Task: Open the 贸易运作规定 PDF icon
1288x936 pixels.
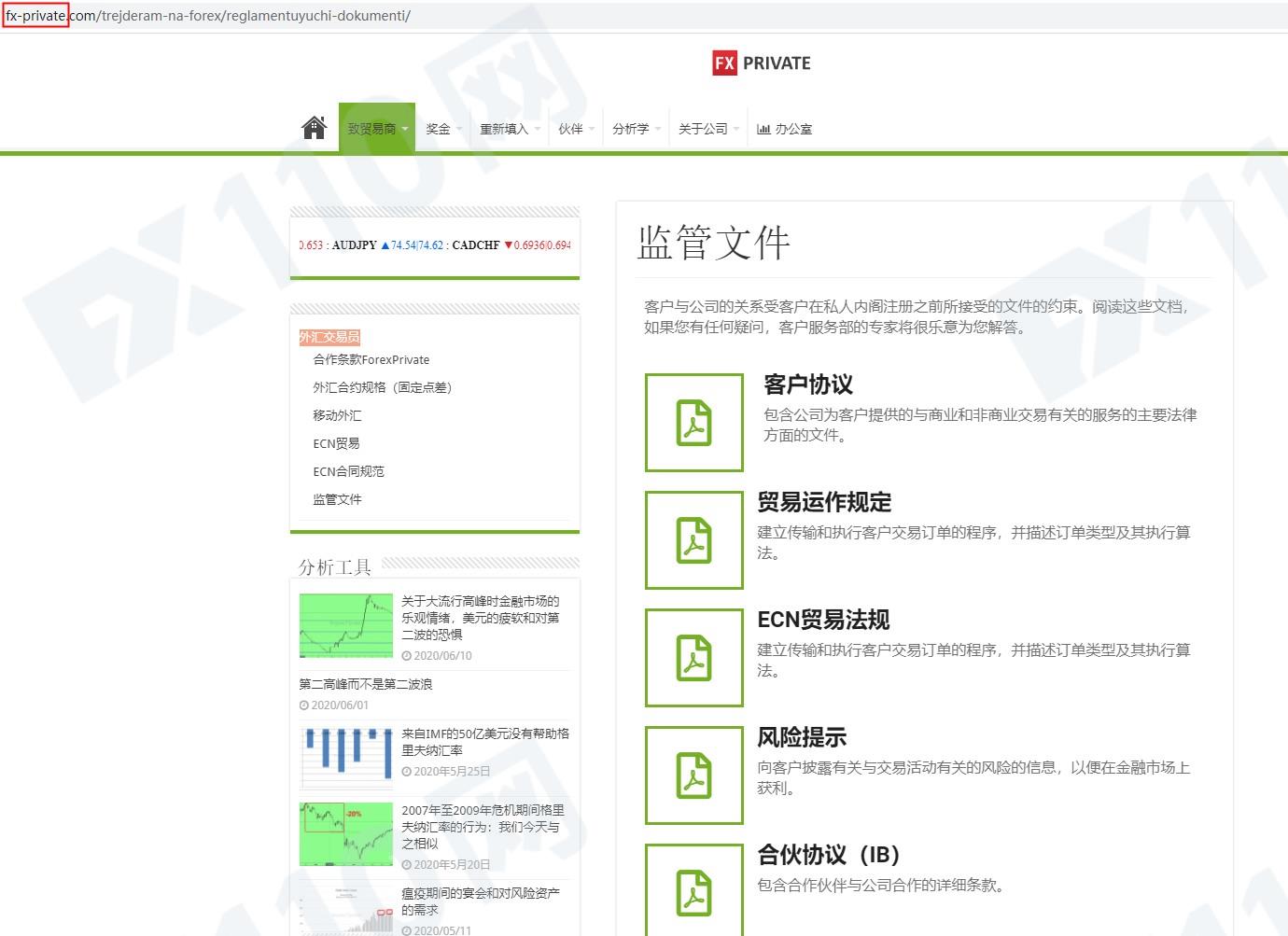Action: coord(693,540)
